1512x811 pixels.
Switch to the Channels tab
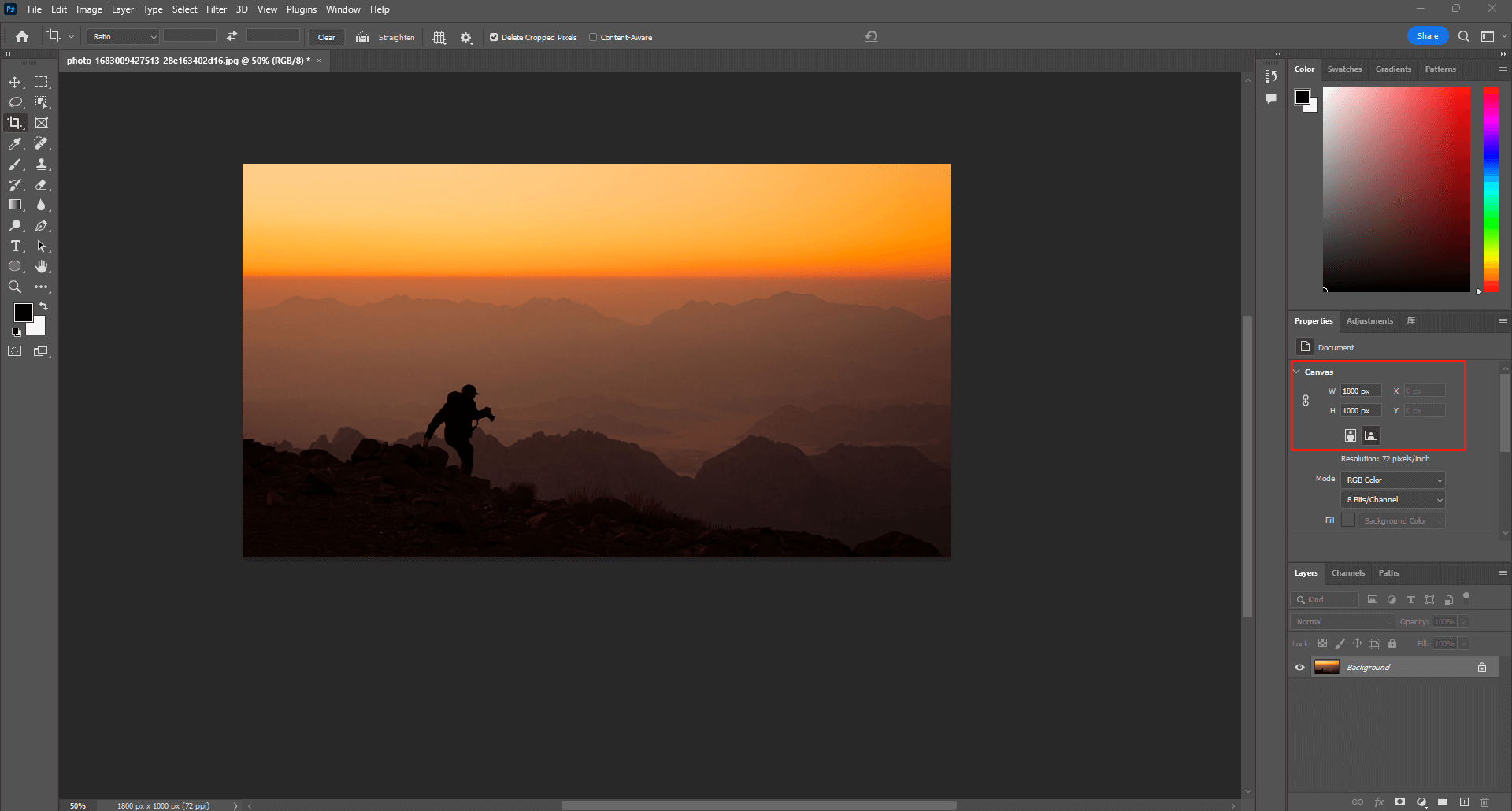tap(1347, 572)
